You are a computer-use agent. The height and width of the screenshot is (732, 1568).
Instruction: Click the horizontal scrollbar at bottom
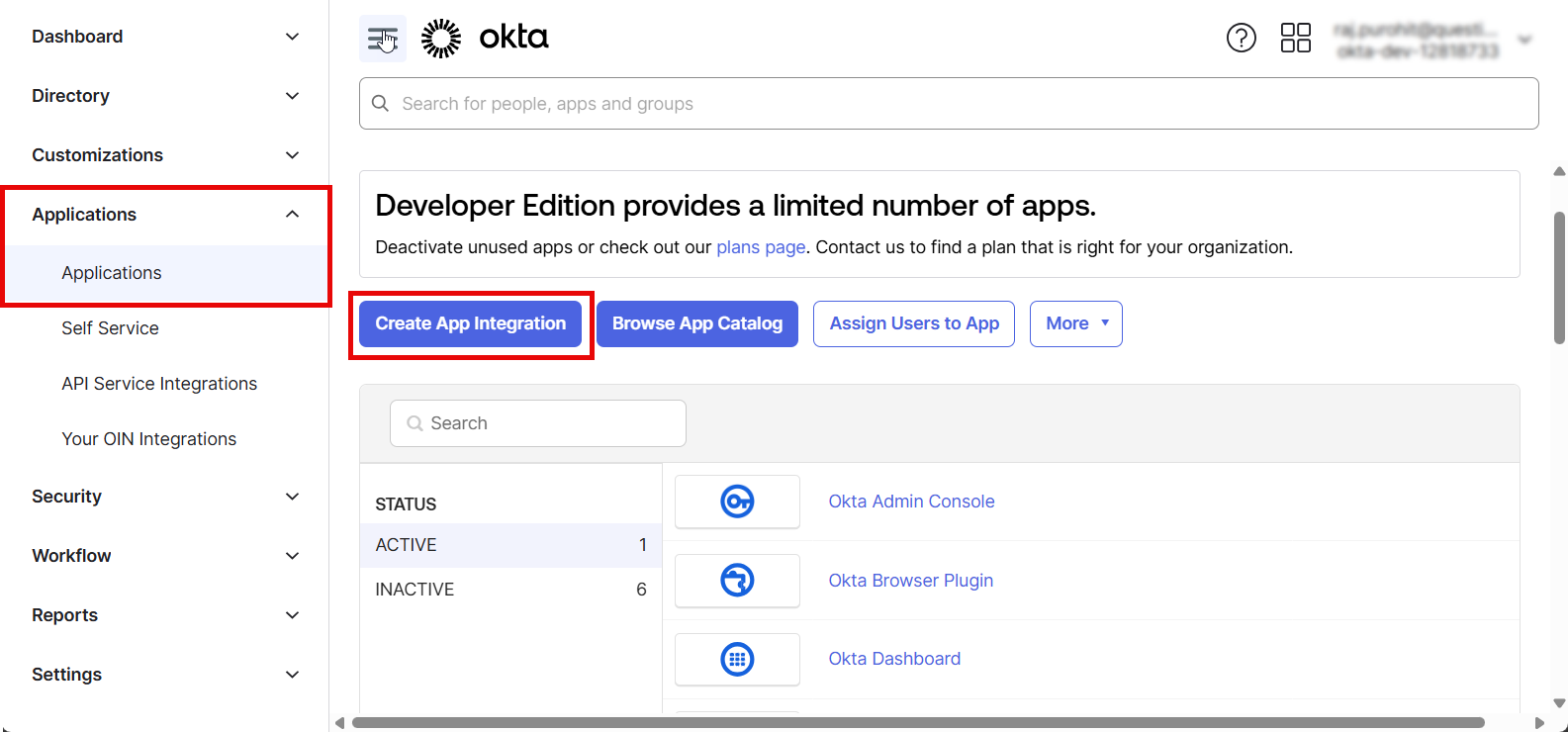click(x=917, y=722)
